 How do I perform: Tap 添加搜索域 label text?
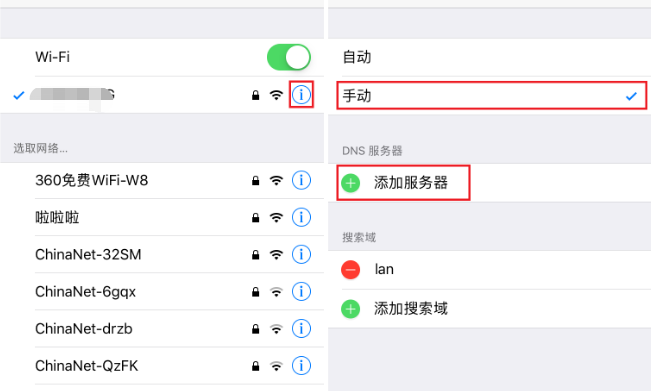click(411, 309)
